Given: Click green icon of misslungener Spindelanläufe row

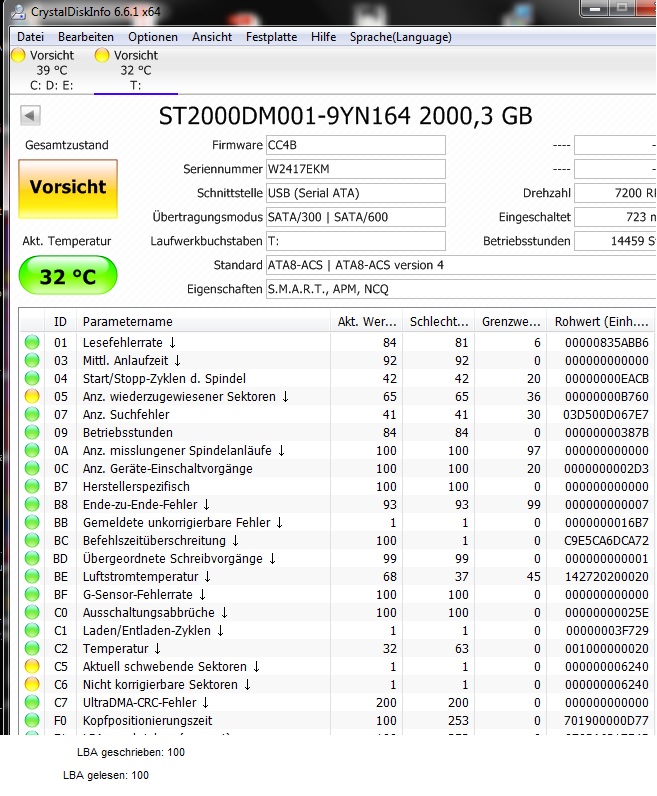Looking at the screenshot, I should [32, 451].
